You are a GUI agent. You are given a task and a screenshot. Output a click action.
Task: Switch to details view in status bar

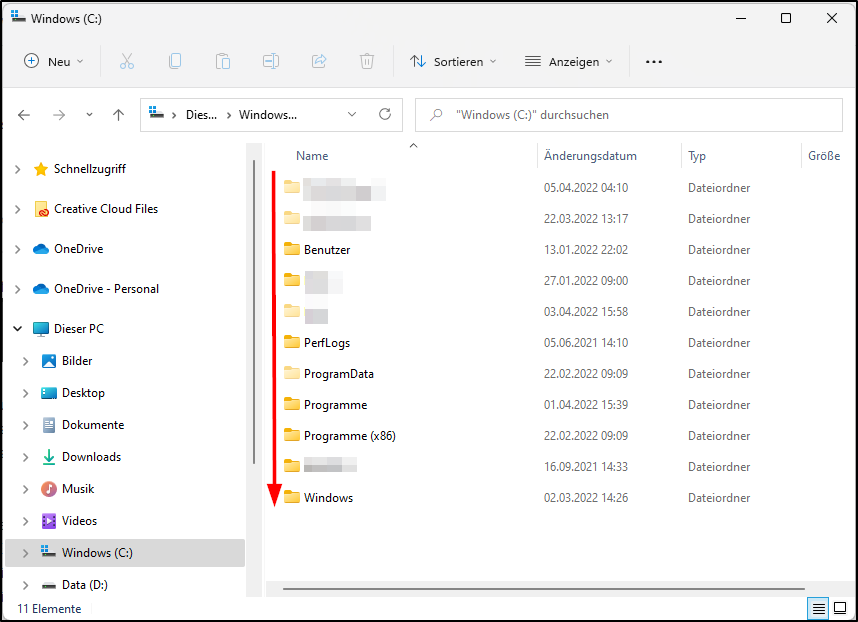coord(819,608)
